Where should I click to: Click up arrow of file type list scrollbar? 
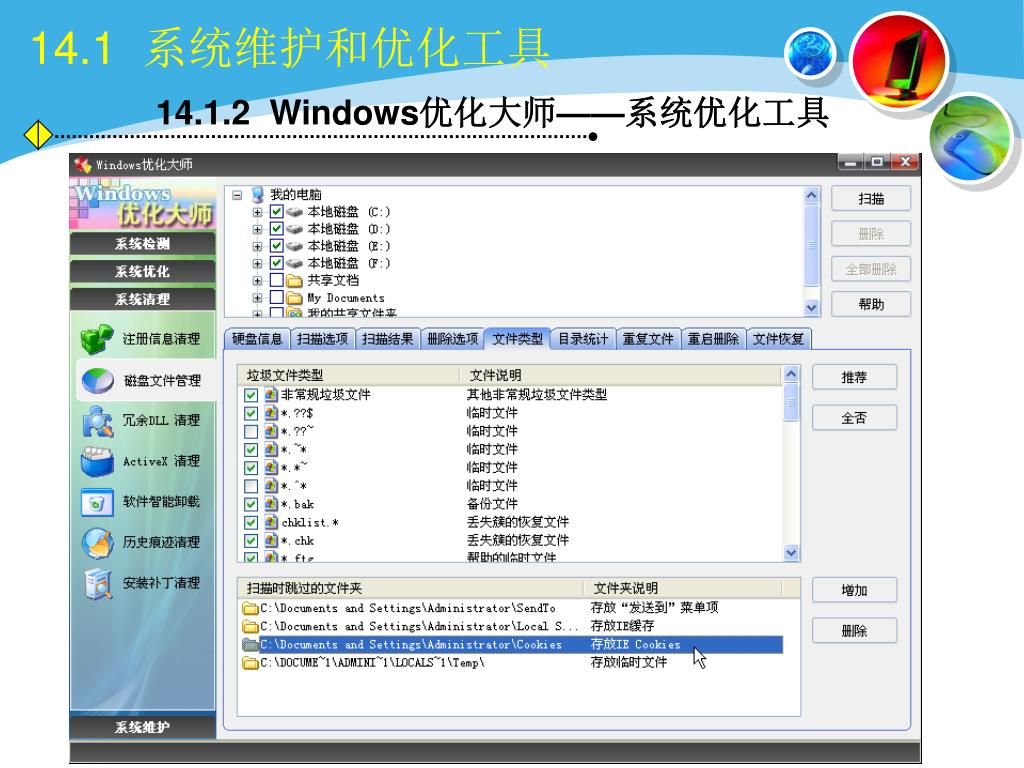click(x=791, y=374)
